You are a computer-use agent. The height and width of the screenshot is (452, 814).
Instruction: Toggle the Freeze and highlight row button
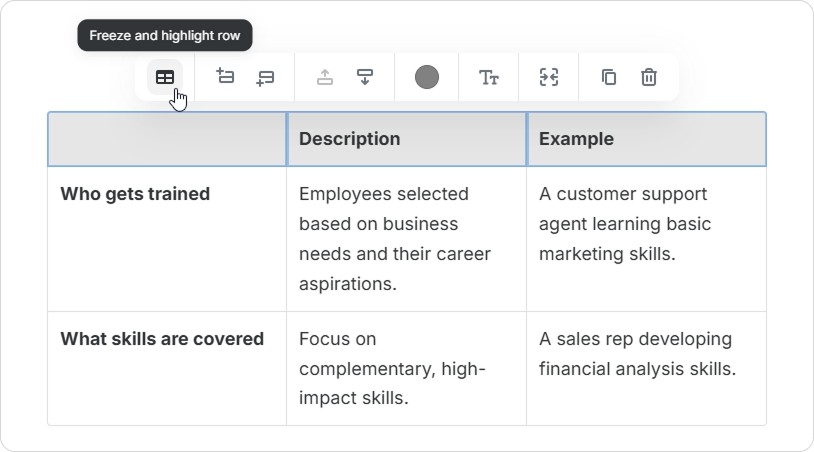coord(165,77)
